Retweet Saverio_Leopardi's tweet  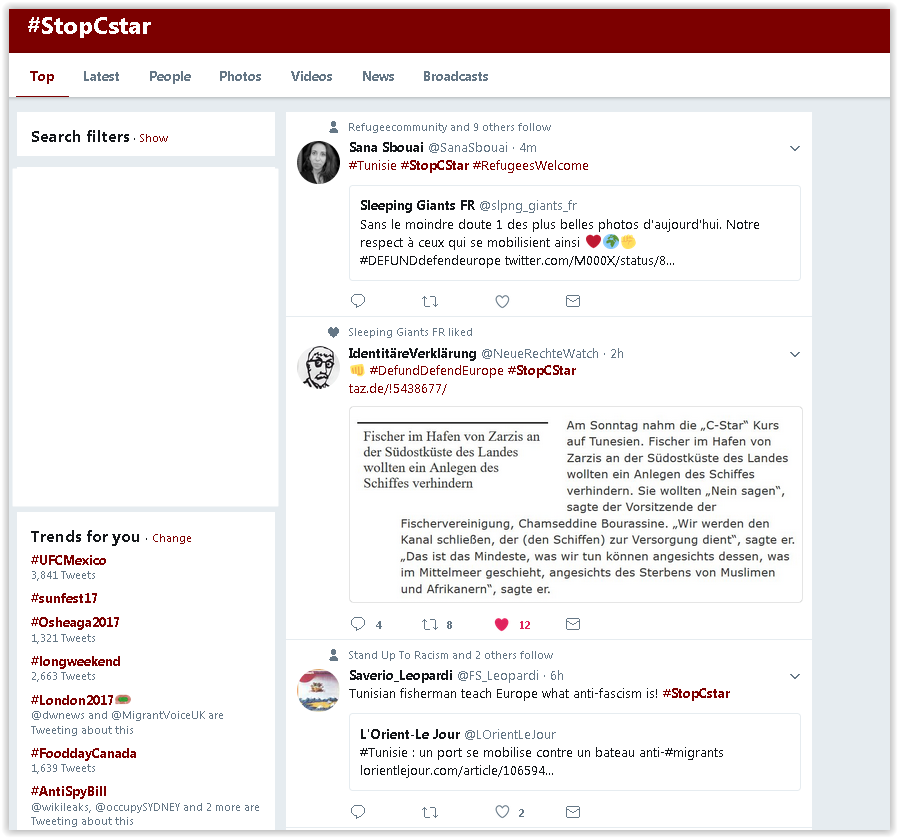click(430, 812)
